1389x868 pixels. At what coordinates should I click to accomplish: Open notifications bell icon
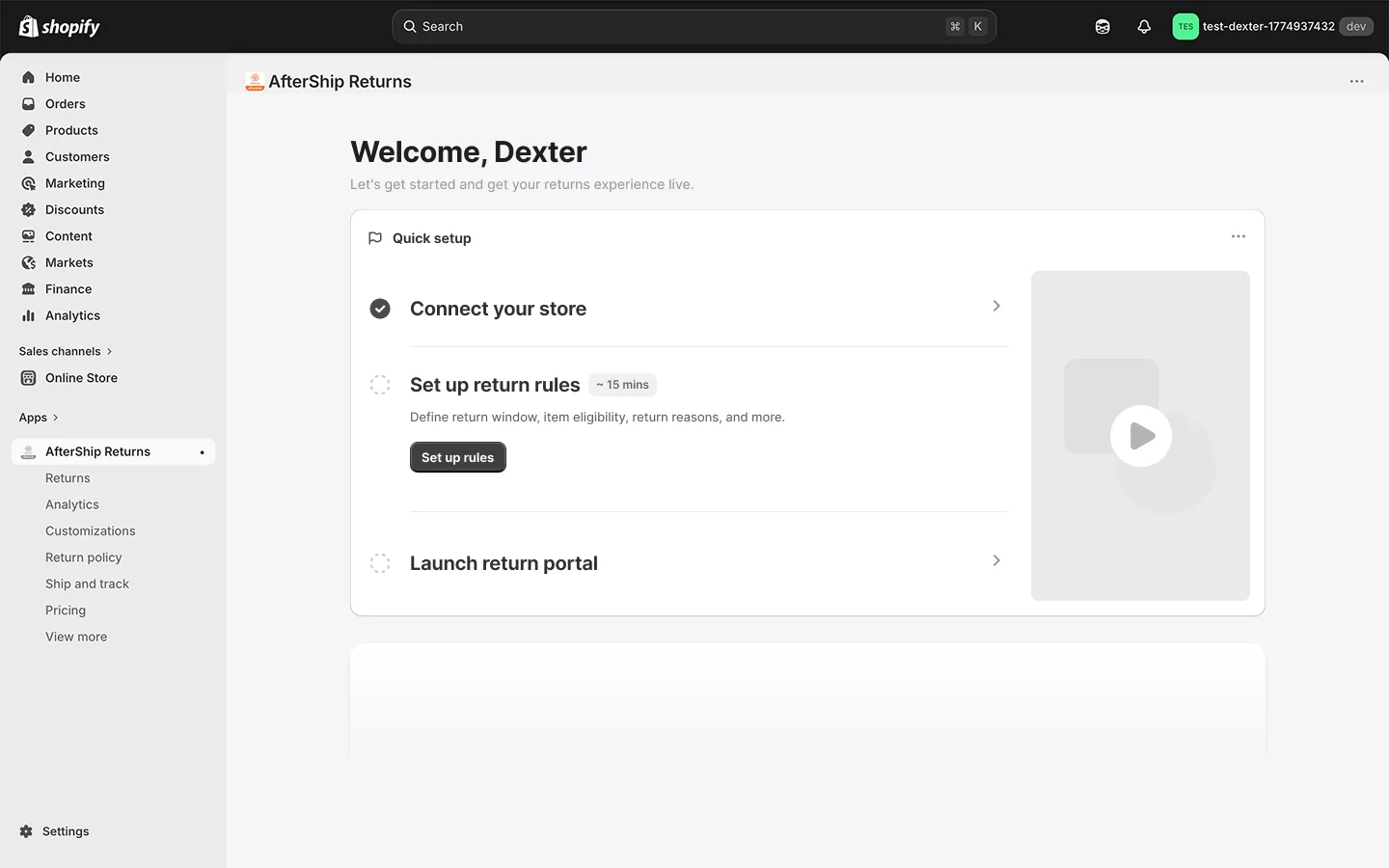pos(1144,27)
